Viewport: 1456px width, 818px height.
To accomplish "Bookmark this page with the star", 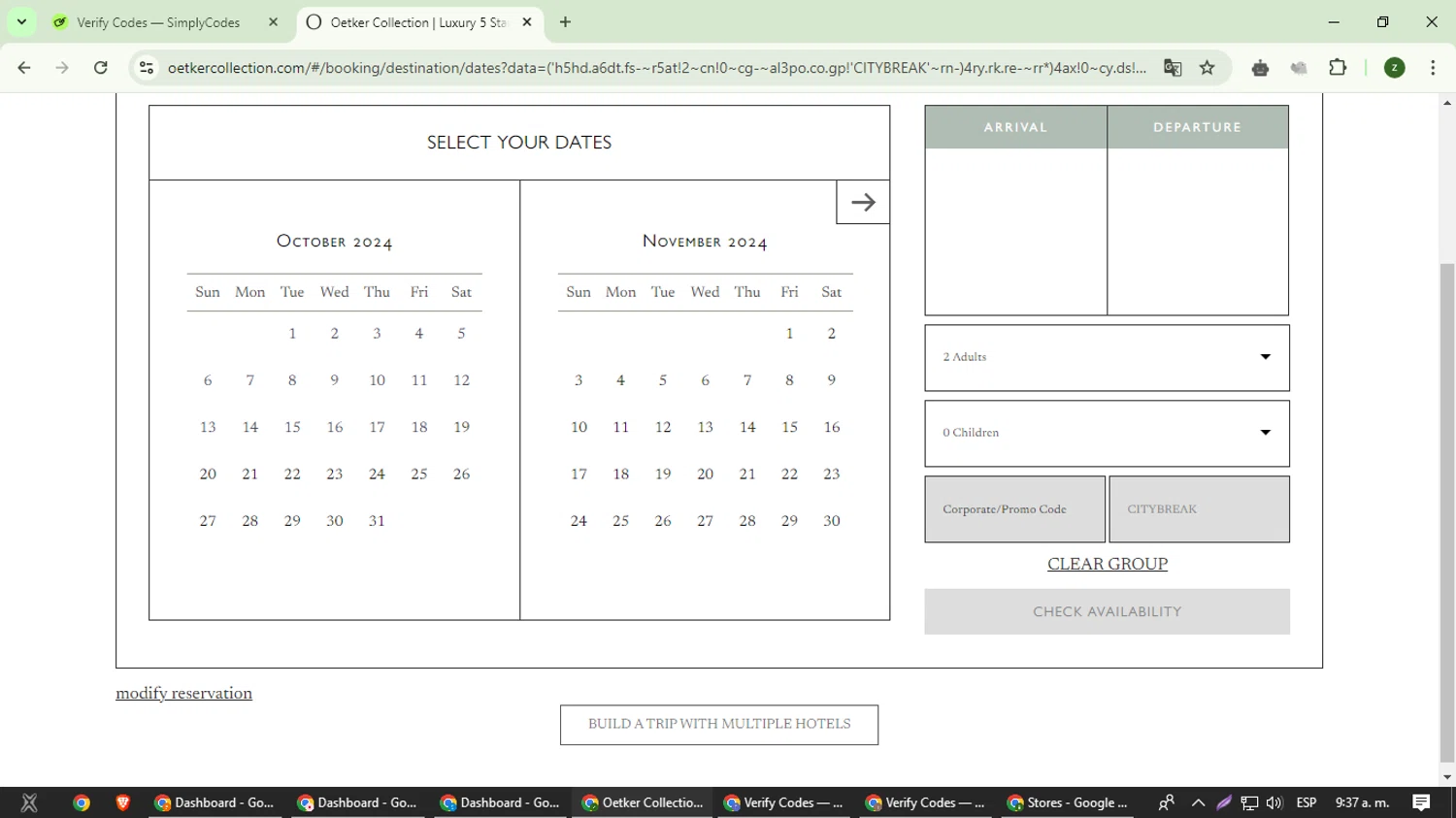I will 1208,68.
